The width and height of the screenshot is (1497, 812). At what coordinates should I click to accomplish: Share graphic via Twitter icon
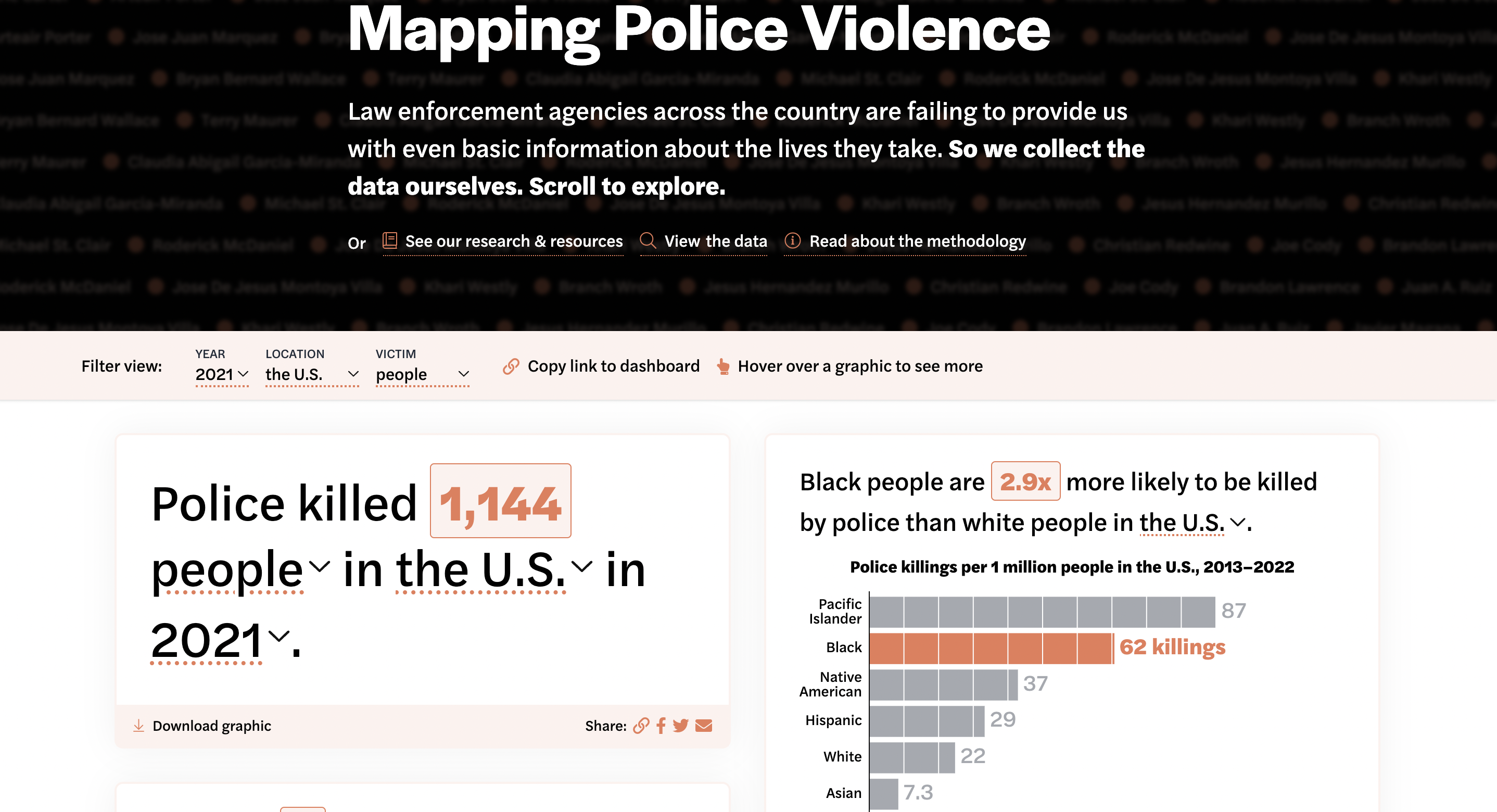pos(680,726)
